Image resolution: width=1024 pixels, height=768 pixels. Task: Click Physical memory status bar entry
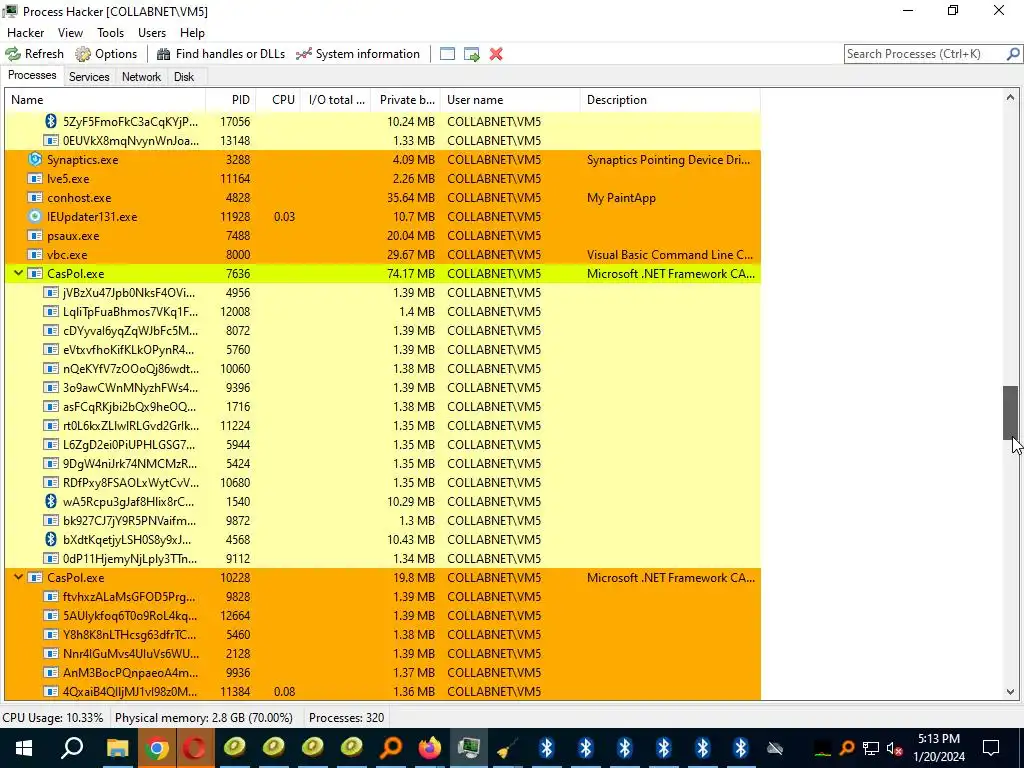204,718
